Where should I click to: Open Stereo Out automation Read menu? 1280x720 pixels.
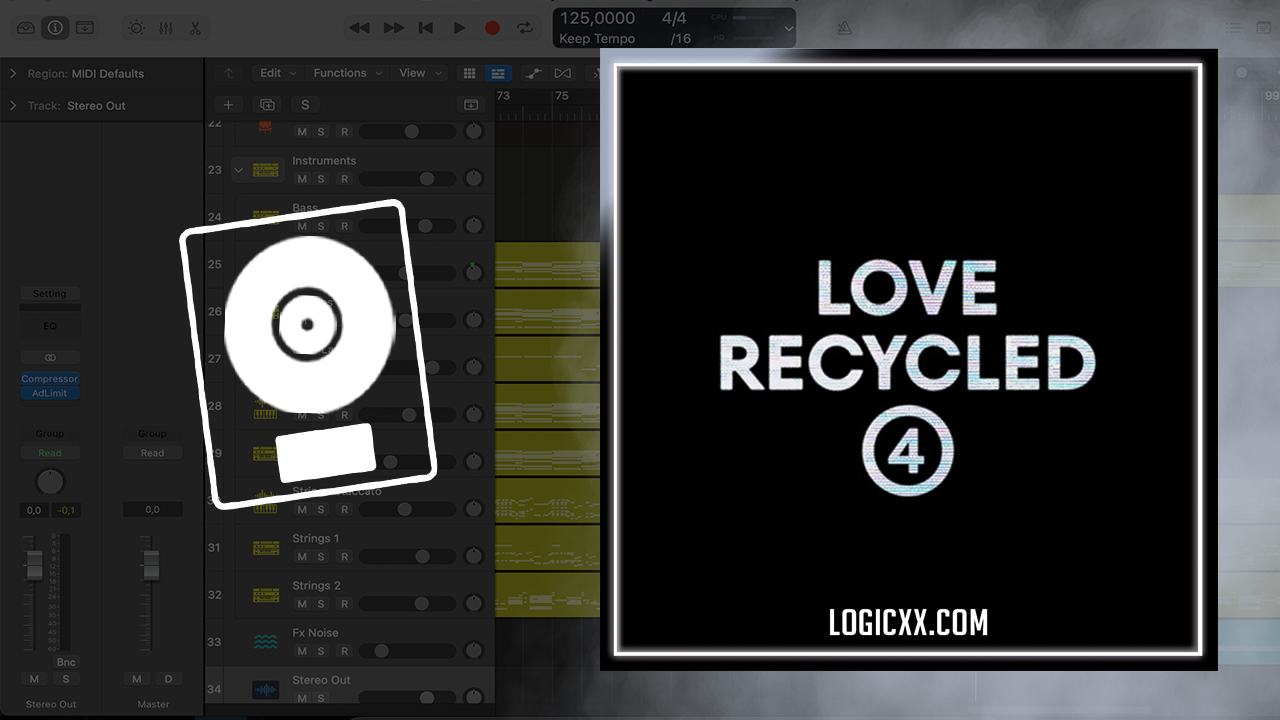[50, 453]
